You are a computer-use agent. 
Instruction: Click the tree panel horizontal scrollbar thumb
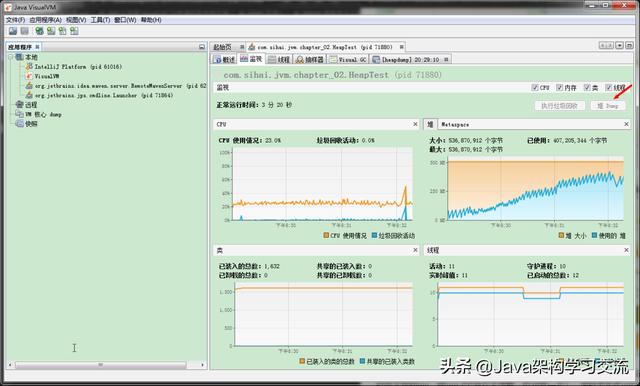[100, 365]
